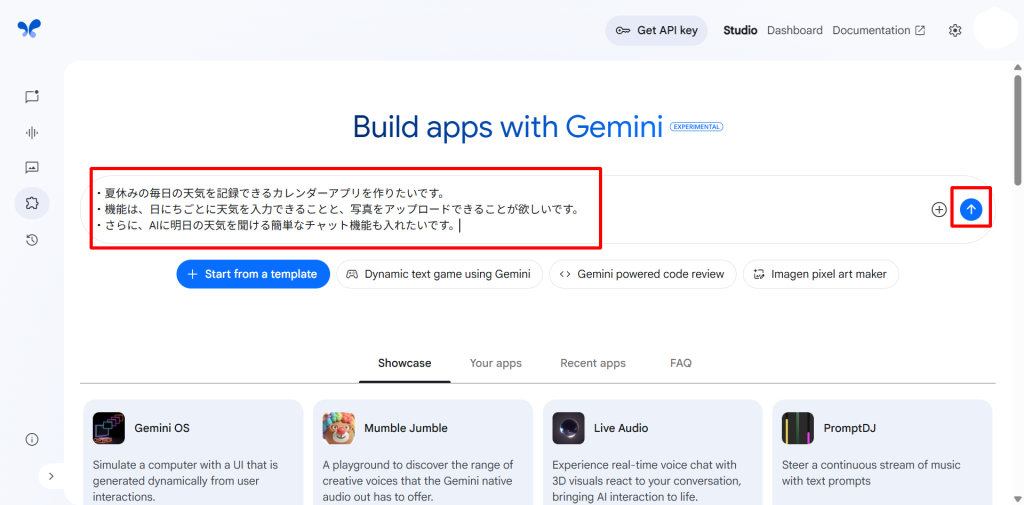Open the PromptDJ app card
The image size is (1024, 505).
(882, 452)
